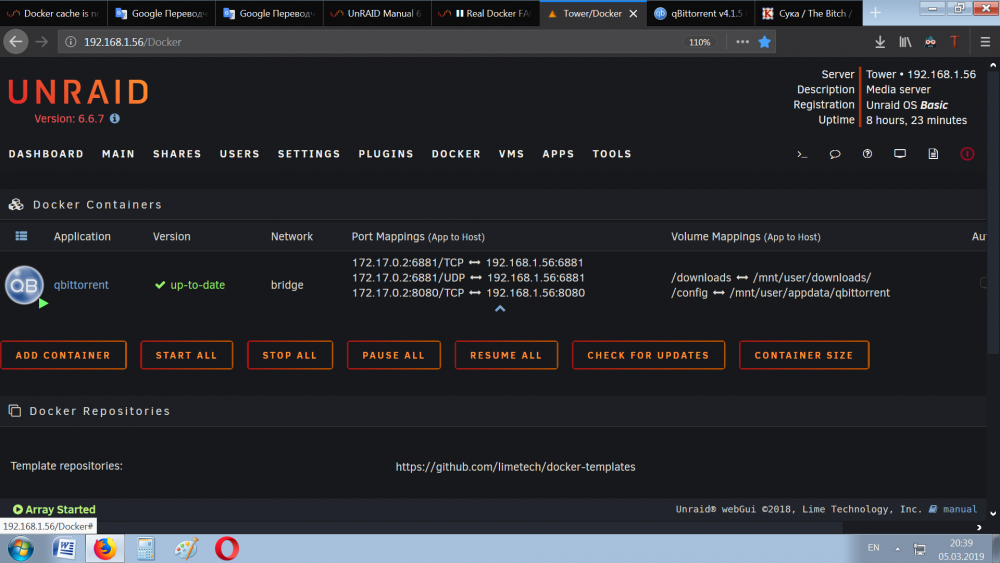
Task: Click the Docker Containers cubes icon
Action: point(16,205)
